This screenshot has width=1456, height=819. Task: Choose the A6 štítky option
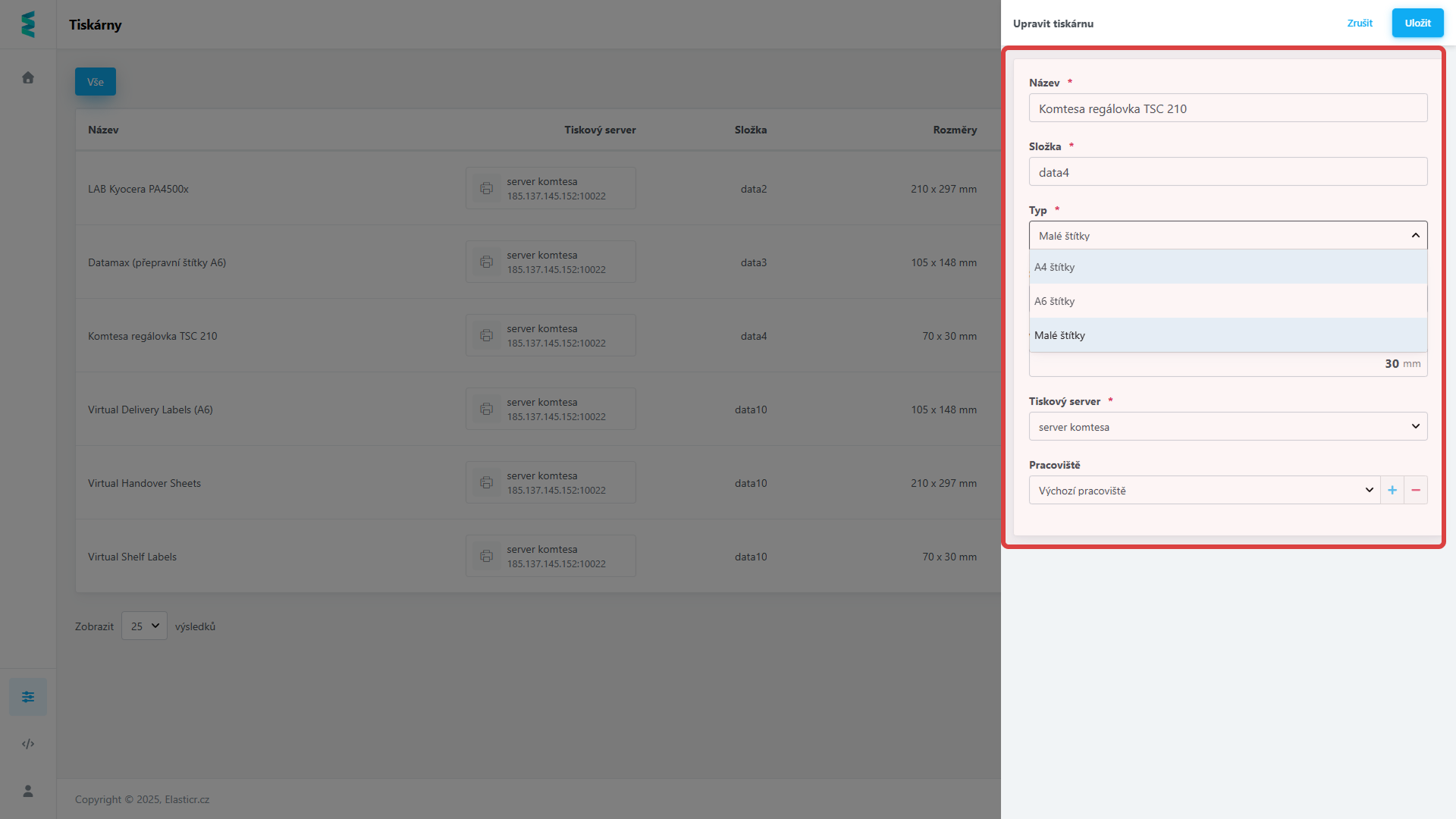tap(1228, 301)
